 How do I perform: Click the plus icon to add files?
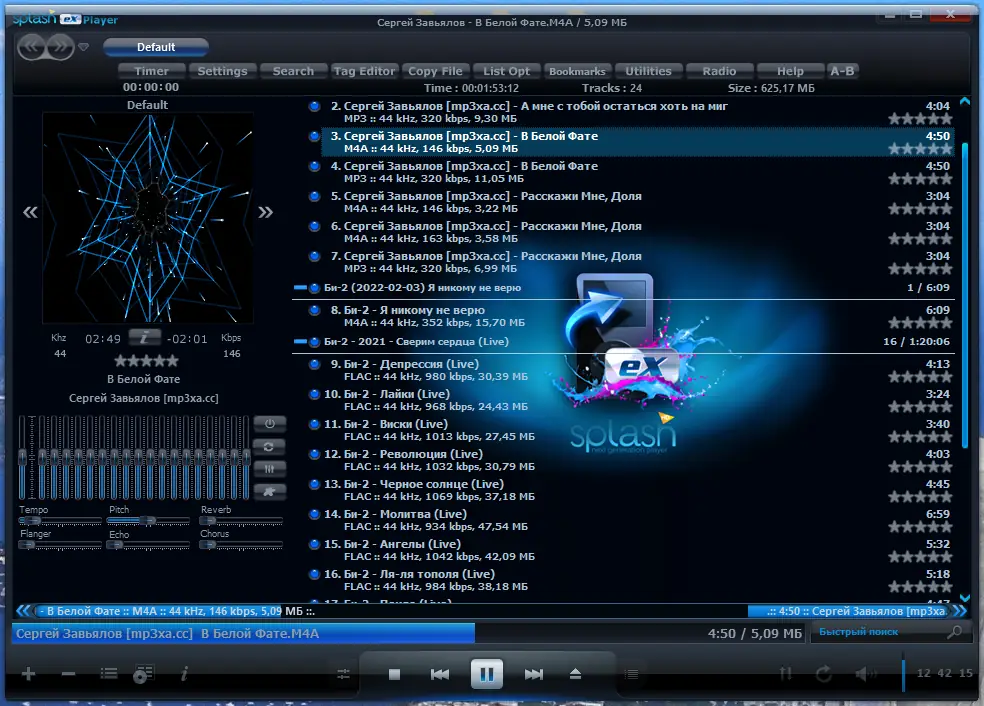coord(28,674)
